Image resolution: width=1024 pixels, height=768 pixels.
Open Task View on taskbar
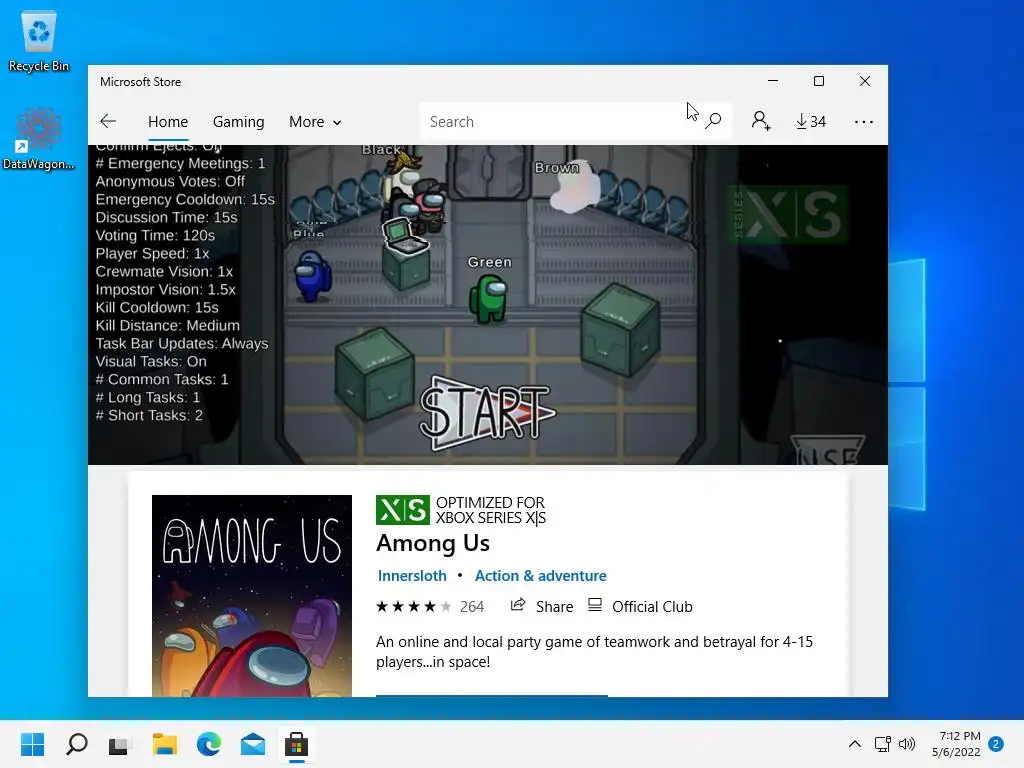118,744
